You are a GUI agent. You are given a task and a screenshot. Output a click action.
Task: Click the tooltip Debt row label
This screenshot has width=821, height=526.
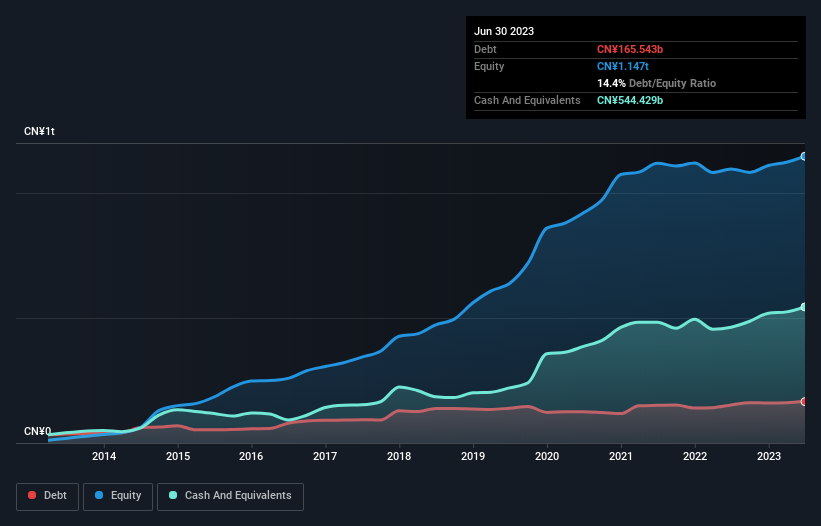pyautogui.click(x=485, y=49)
